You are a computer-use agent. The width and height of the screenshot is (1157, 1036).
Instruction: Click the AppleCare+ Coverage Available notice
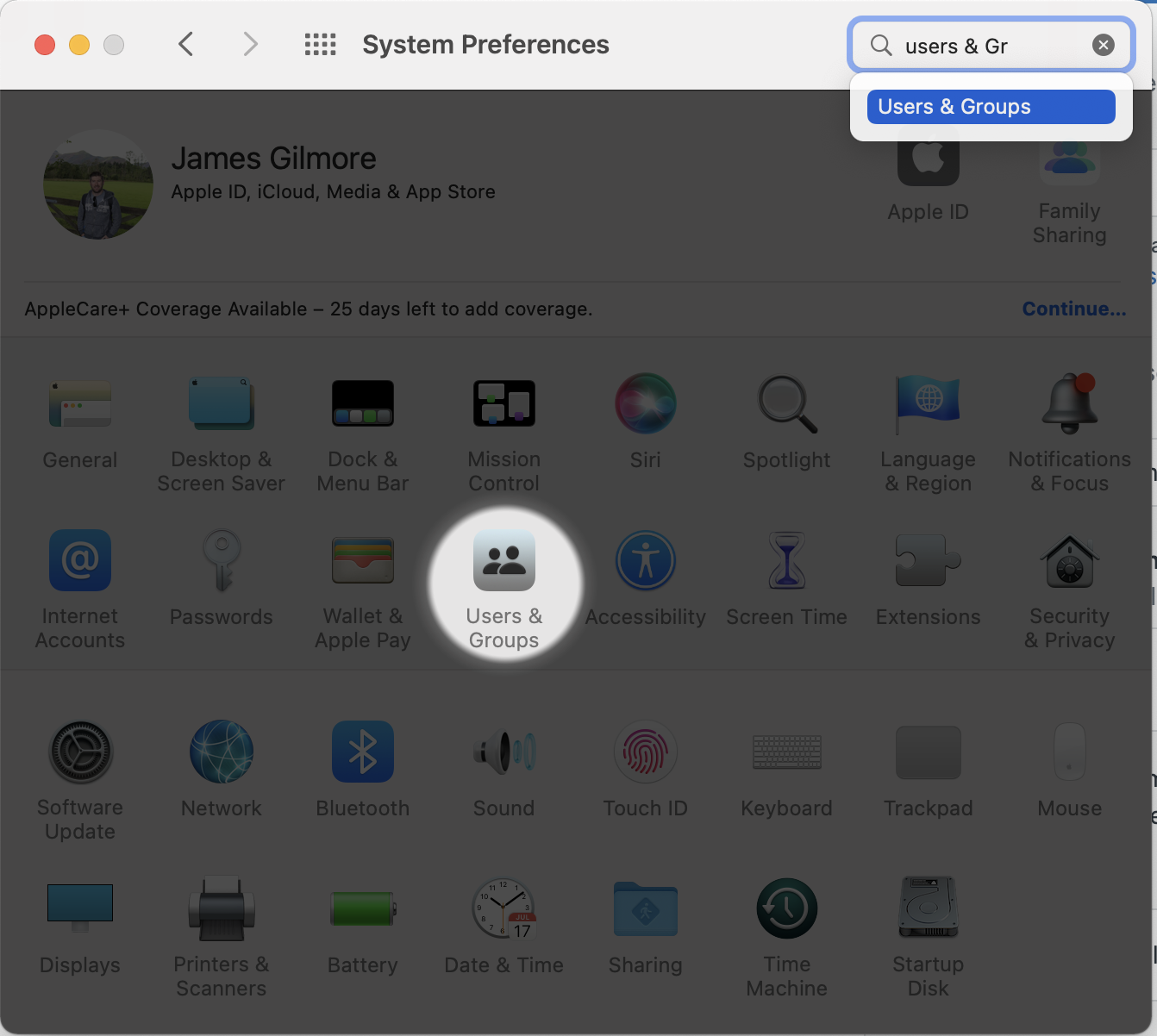point(309,309)
